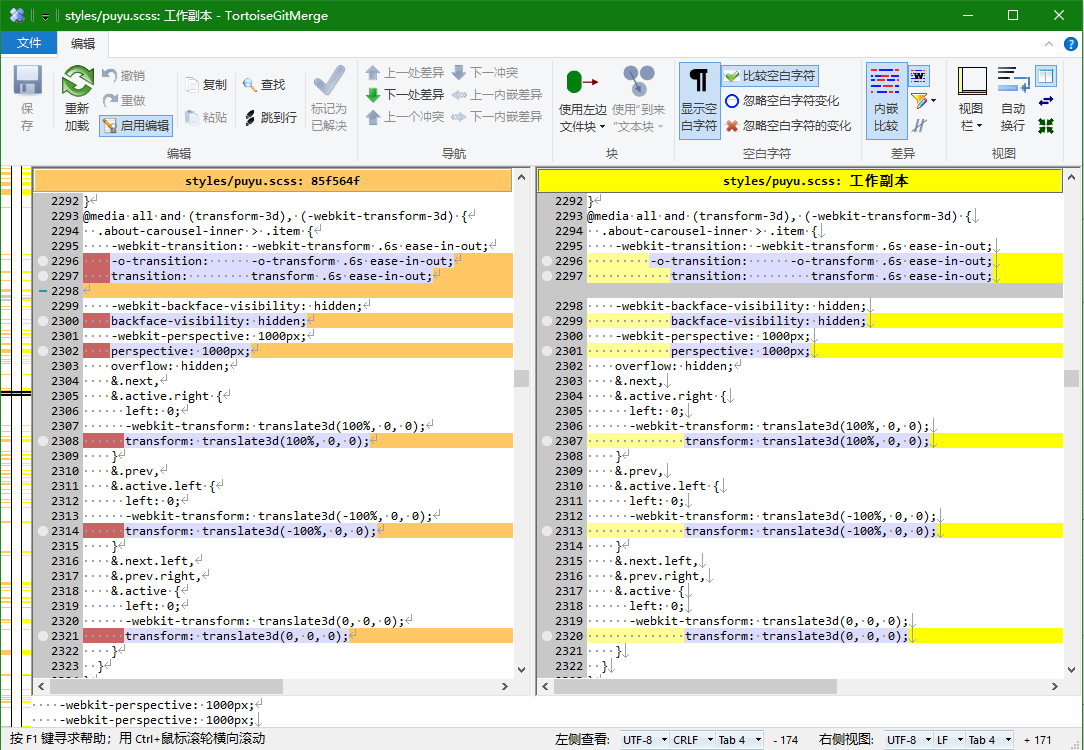Screen dimensions: 1084x750
Task: Click the 撤销 undo button
Action: (x=123, y=75)
